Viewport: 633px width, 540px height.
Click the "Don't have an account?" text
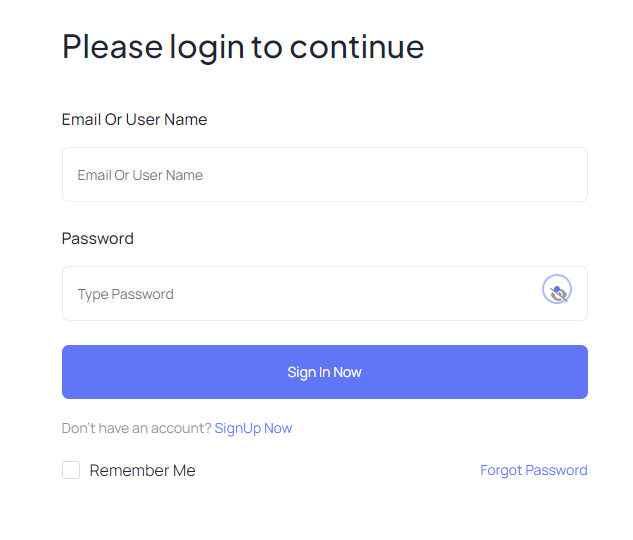[136, 428]
